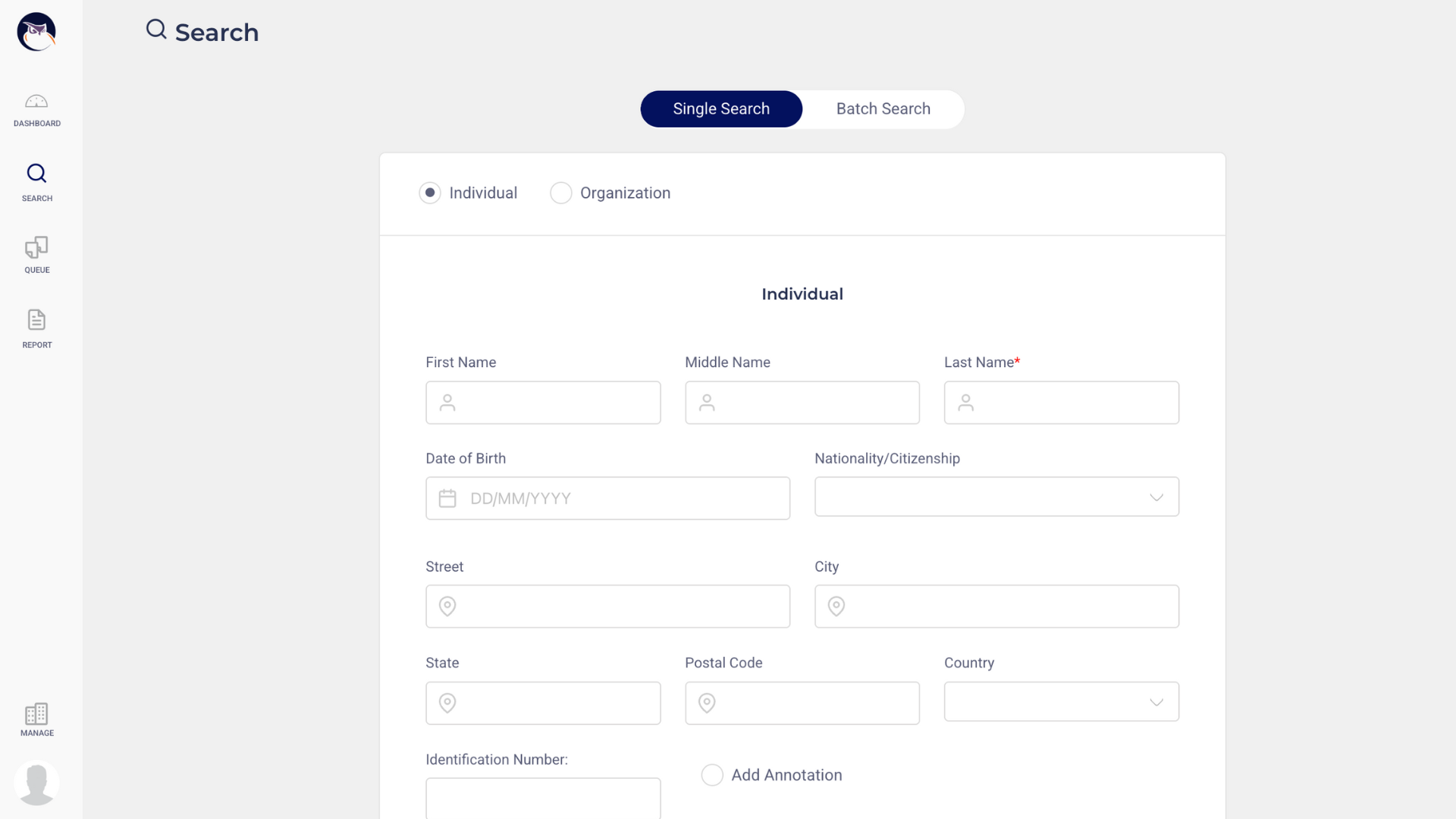The height and width of the screenshot is (819, 1456).
Task: Open the Manage building icon
Action: click(x=36, y=714)
